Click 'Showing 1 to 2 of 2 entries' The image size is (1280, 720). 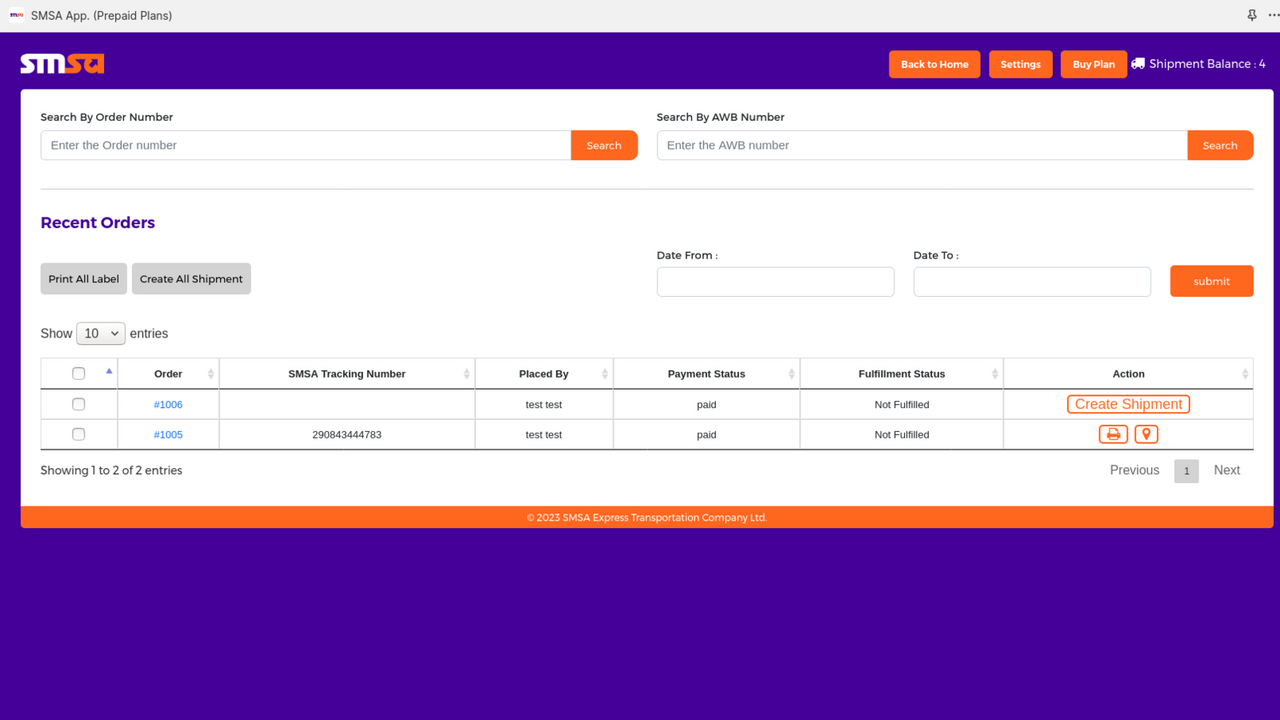(111, 470)
